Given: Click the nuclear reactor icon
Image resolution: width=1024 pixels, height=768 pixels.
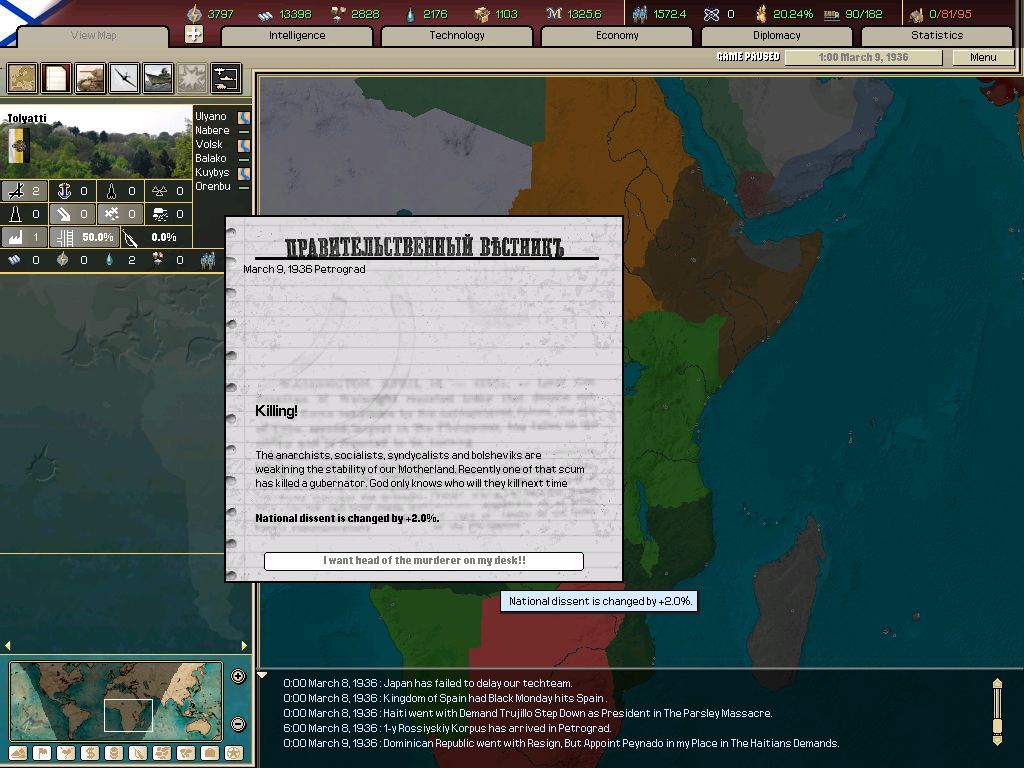Looking at the screenshot, I should click(x=159, y=191).
